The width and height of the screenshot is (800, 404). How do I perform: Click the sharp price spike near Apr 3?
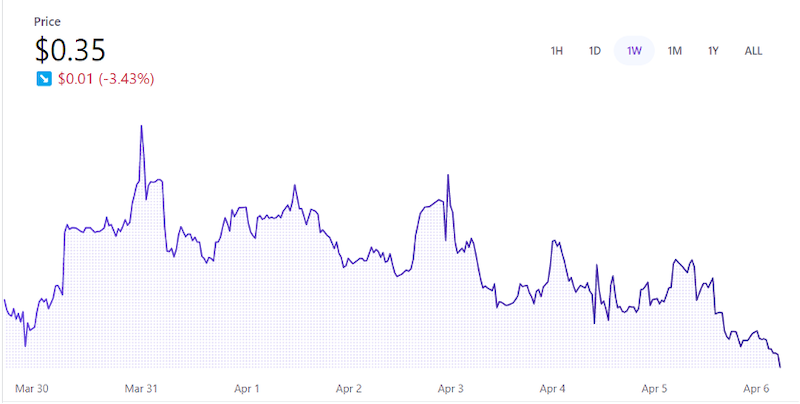tap(448, 177)
